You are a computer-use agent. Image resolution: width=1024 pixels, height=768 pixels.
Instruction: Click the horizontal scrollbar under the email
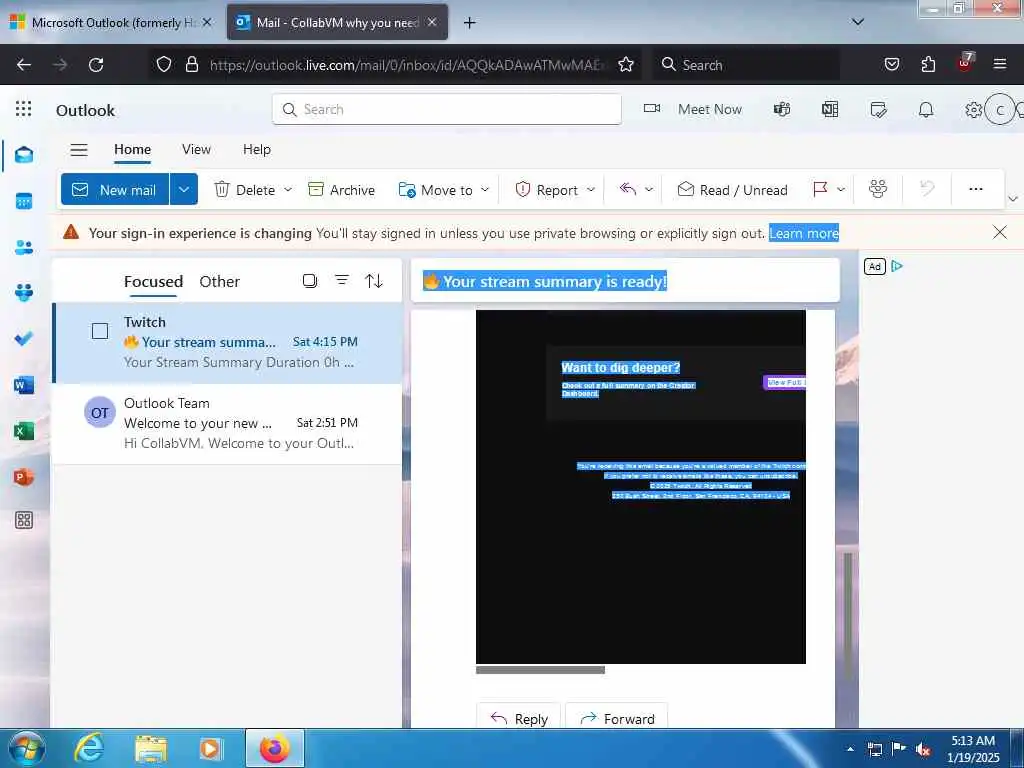(x=540, y=669)
